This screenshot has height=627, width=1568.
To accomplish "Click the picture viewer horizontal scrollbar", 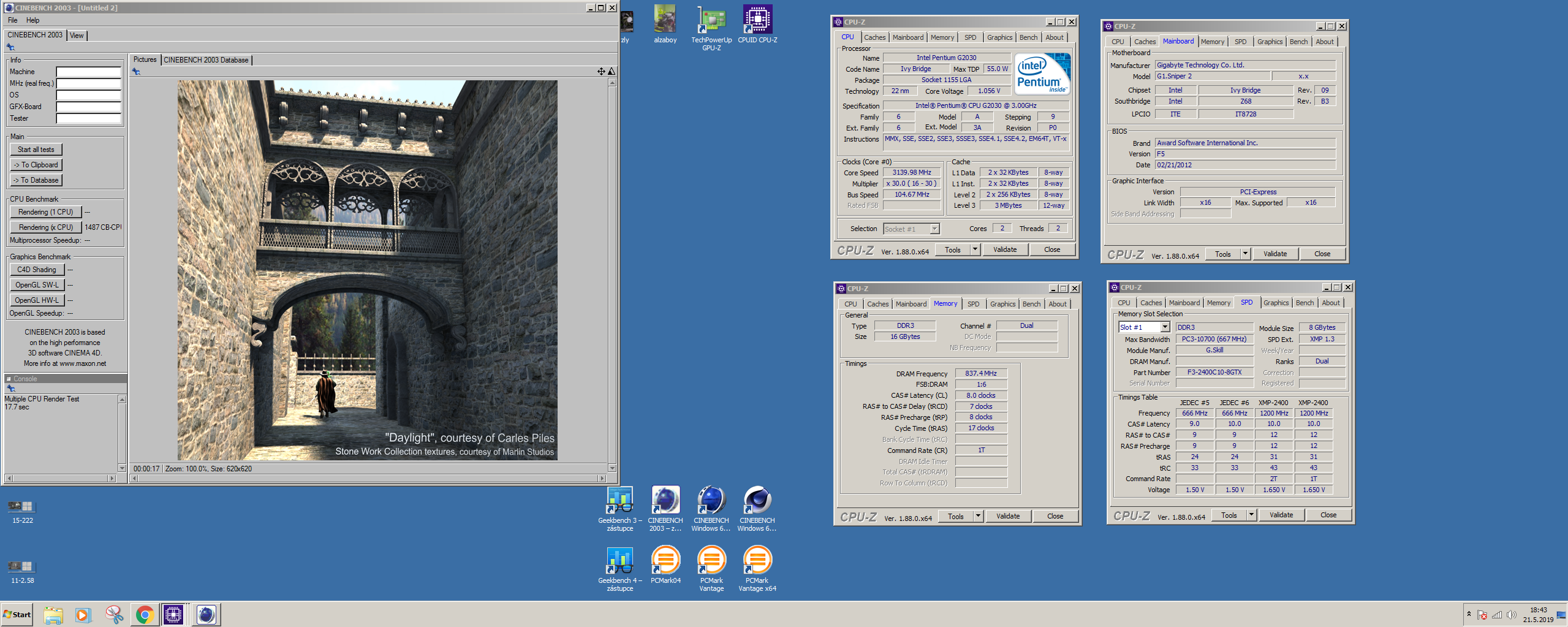I will pyautogui.click(x=368, y=478).
